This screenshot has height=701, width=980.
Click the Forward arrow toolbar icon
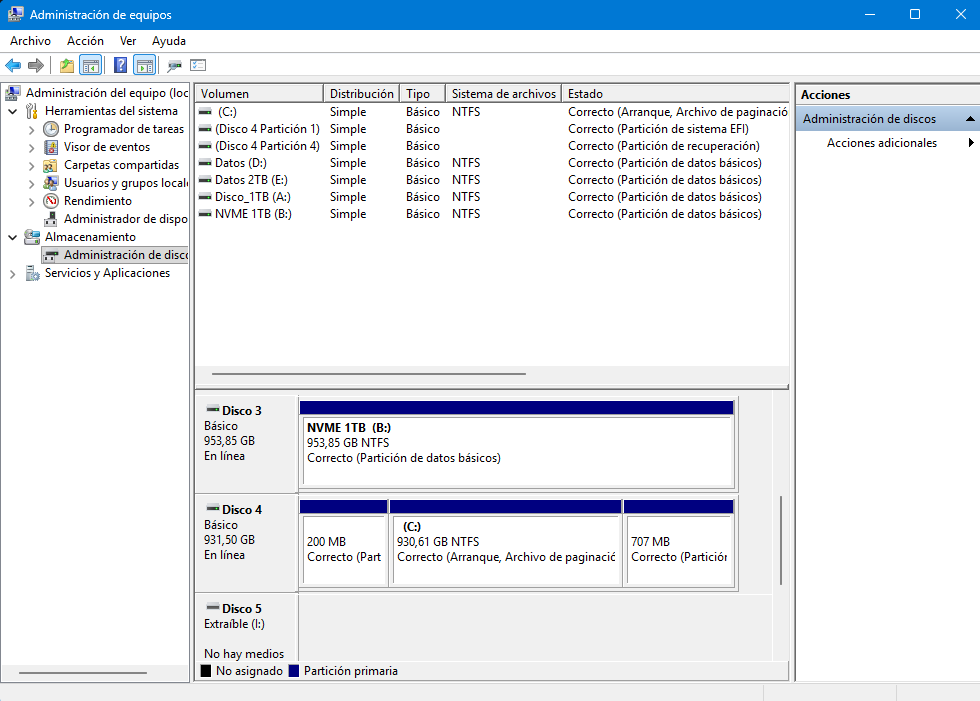36,65
